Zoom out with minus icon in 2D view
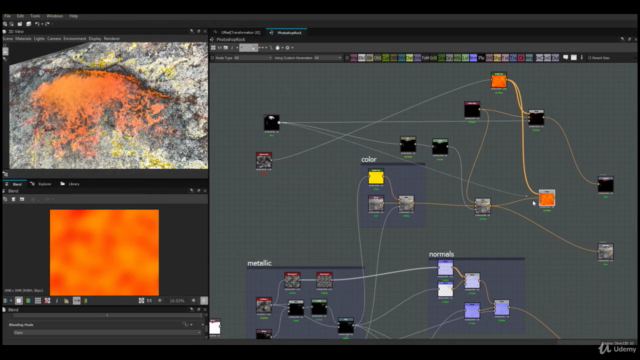The width and height of the screenshot is (640, 360). pos(160,301)
